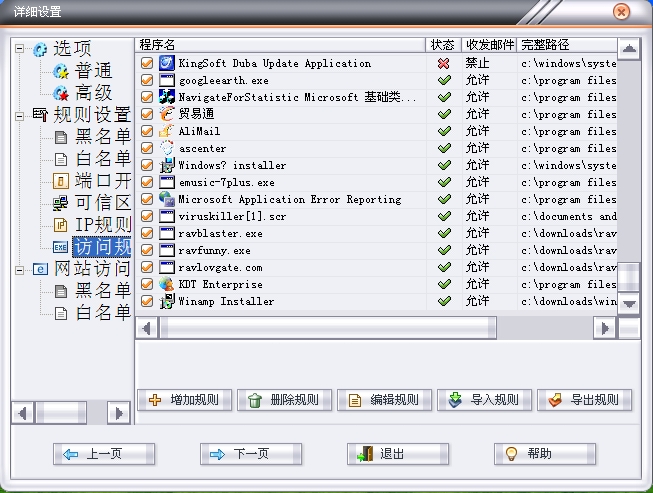
Task: Click the 编辑规则 button
Action: pos(384,400)
